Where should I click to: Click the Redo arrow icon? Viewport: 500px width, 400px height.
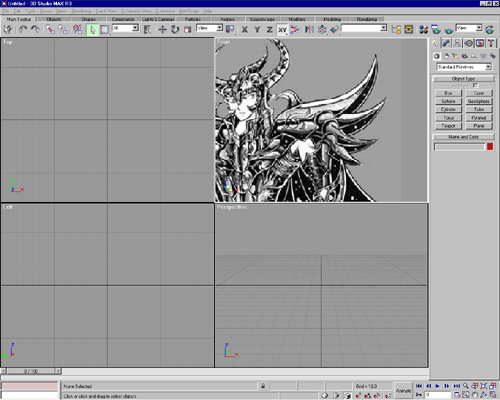pyautogui.click(x=35, y=29)
